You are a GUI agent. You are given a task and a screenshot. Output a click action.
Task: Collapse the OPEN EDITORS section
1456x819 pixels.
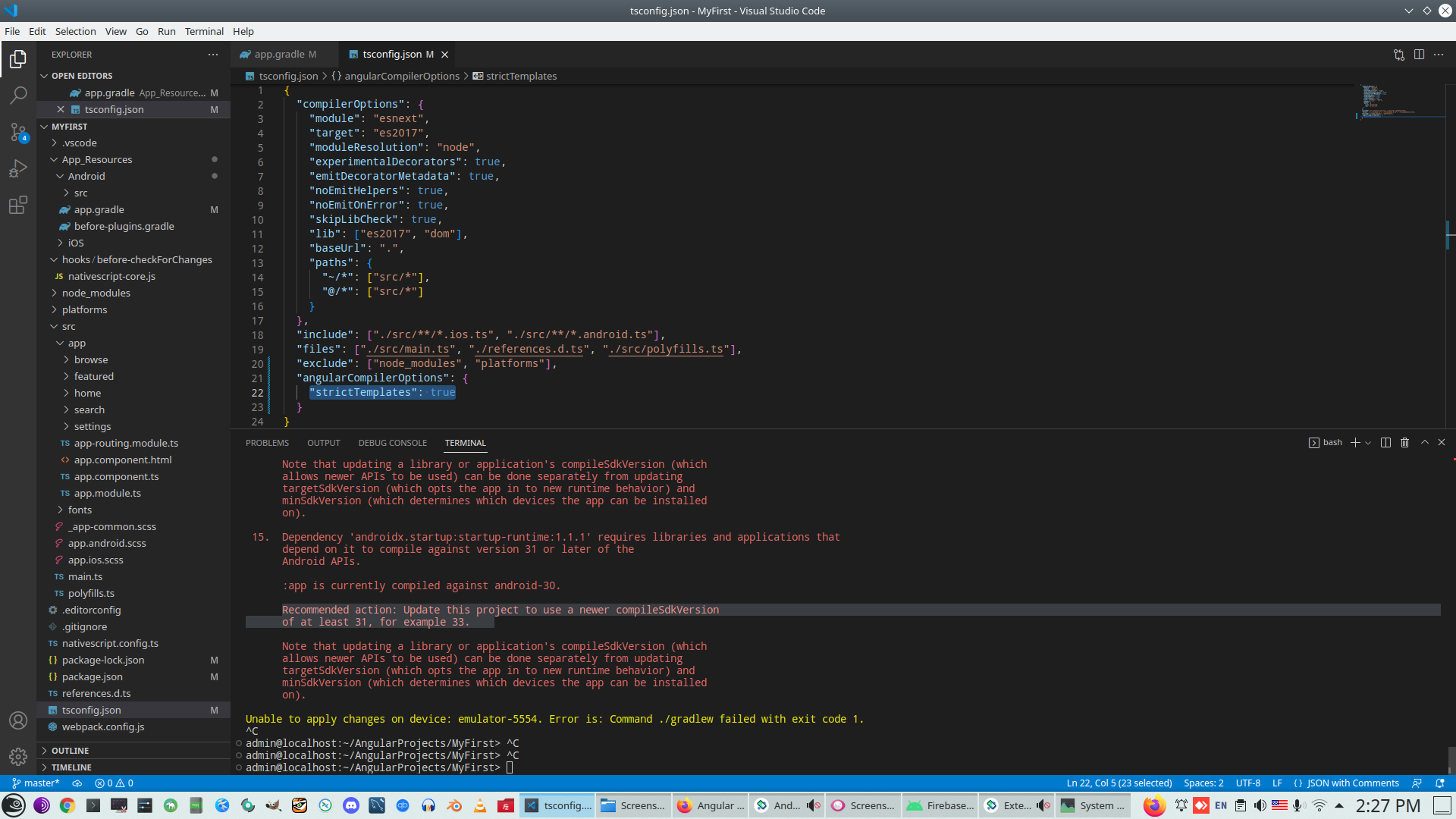pos(81,76)
